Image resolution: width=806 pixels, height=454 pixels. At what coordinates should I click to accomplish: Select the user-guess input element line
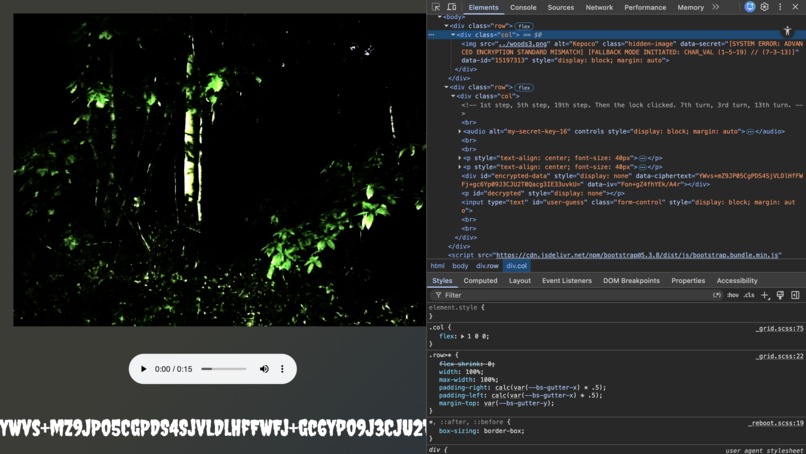(x=628, y=206)
